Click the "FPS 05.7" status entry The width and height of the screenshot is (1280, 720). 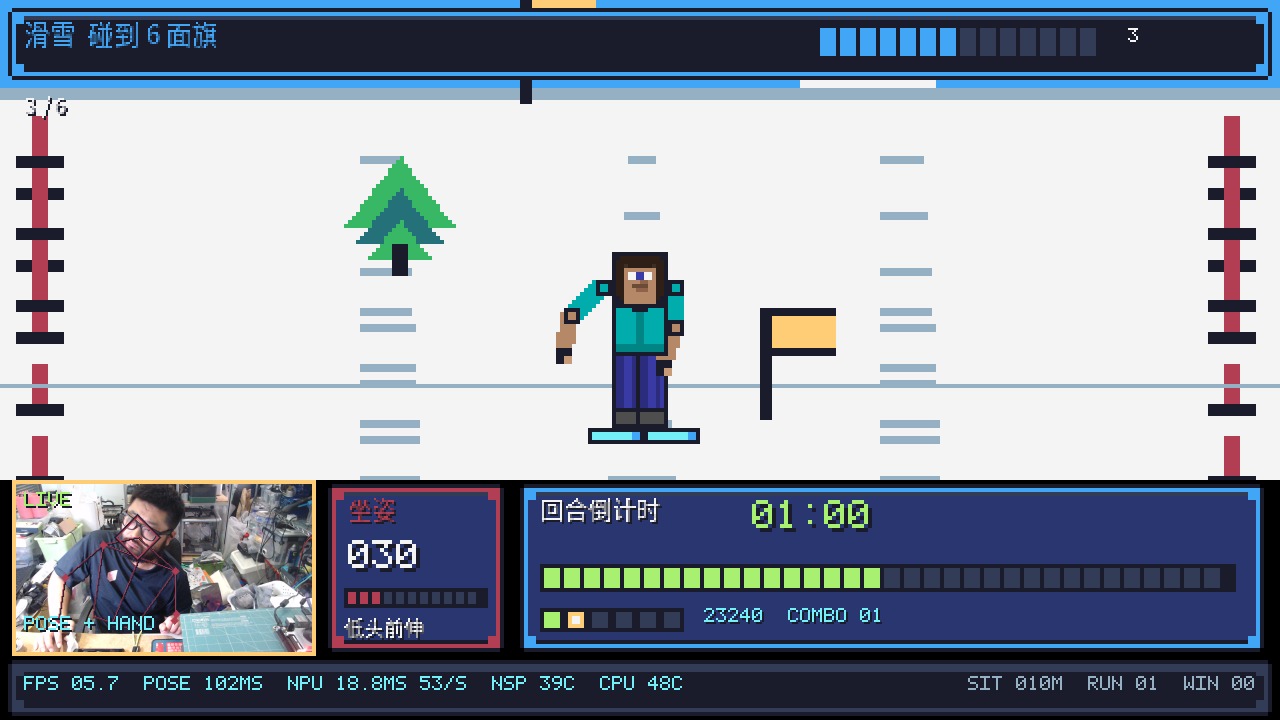pos(71,683)
